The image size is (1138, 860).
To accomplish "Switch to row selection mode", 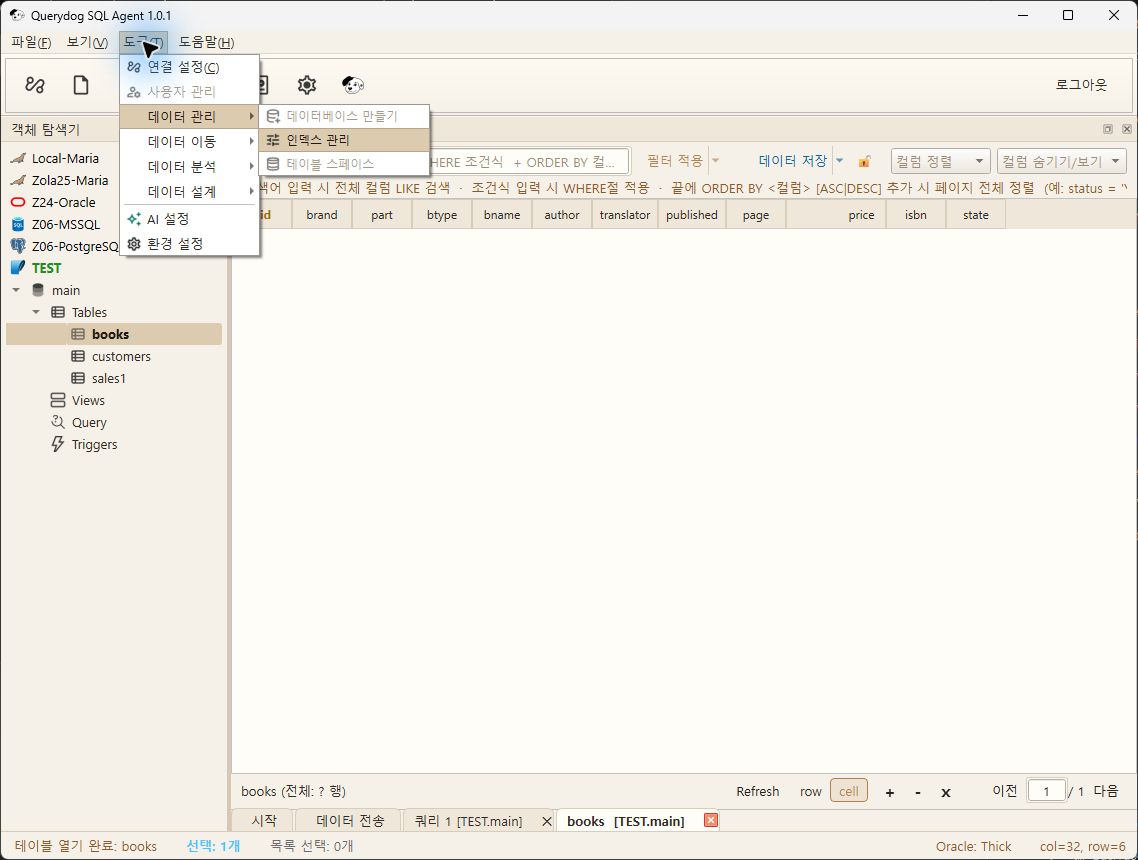I will coord(811,791).
